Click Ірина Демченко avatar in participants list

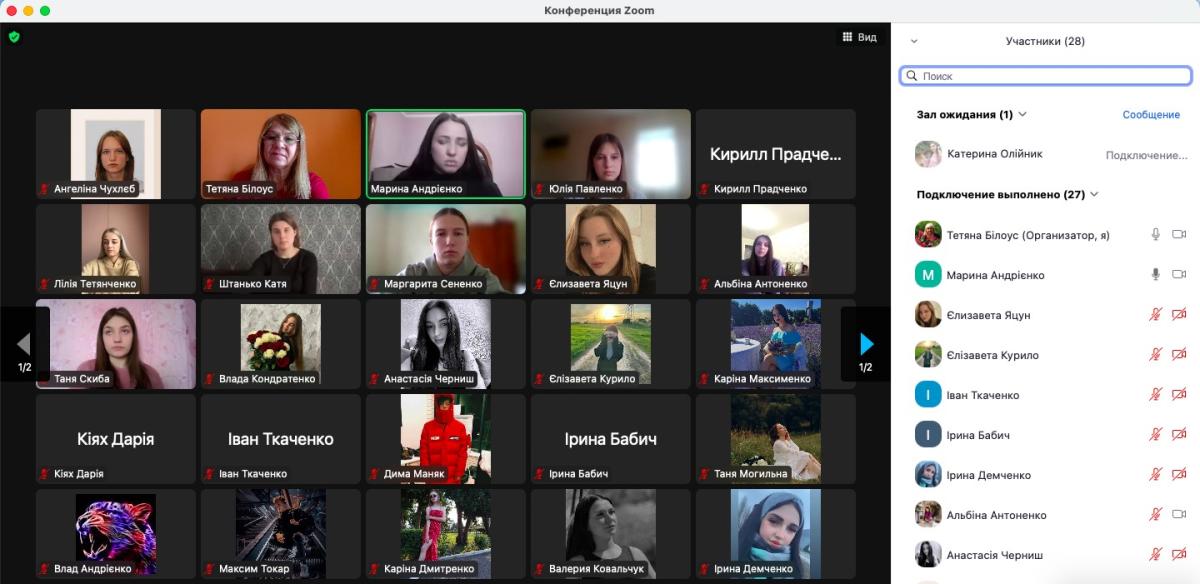[x=928, y=475]
